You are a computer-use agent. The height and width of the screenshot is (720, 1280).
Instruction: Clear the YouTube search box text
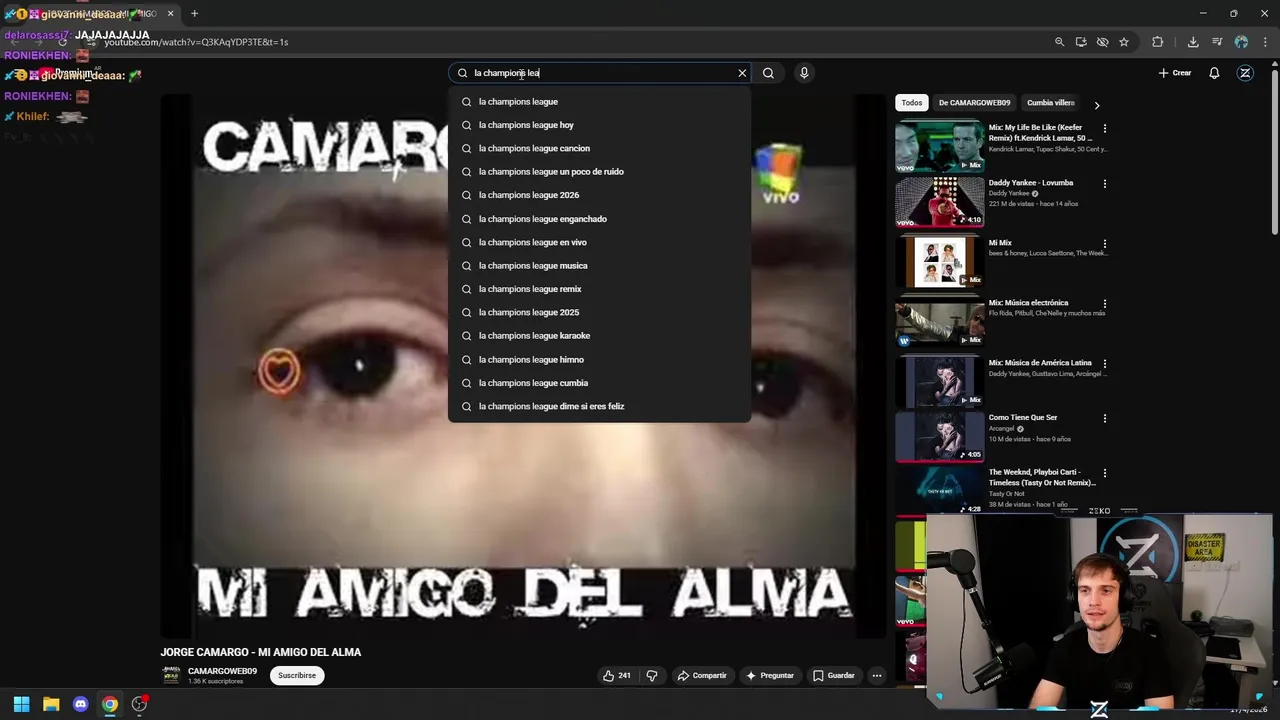(742, 73)
